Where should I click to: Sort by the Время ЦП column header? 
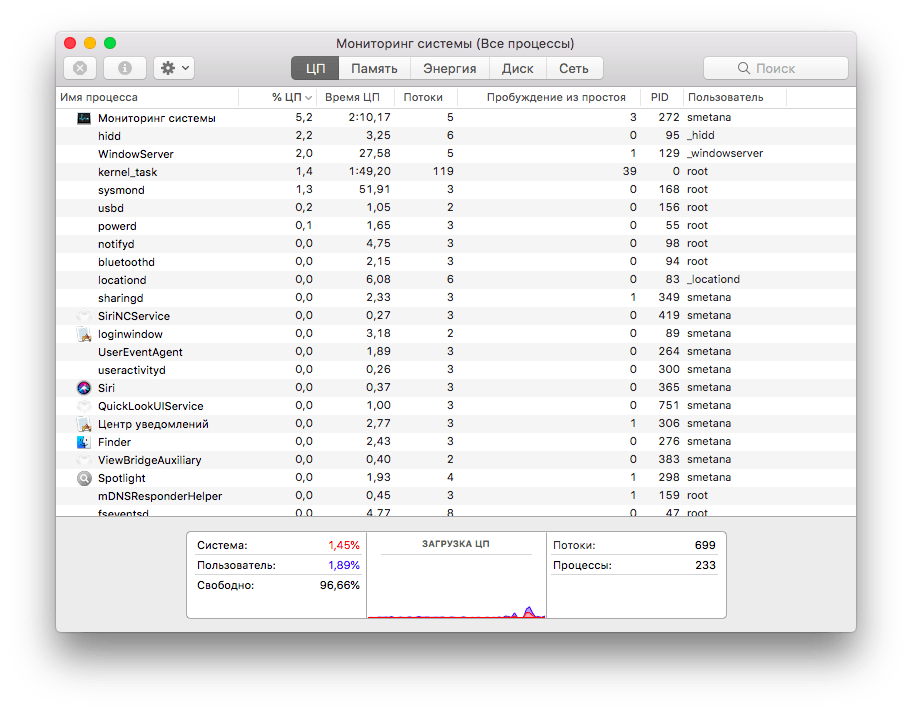tap(355, 97)
